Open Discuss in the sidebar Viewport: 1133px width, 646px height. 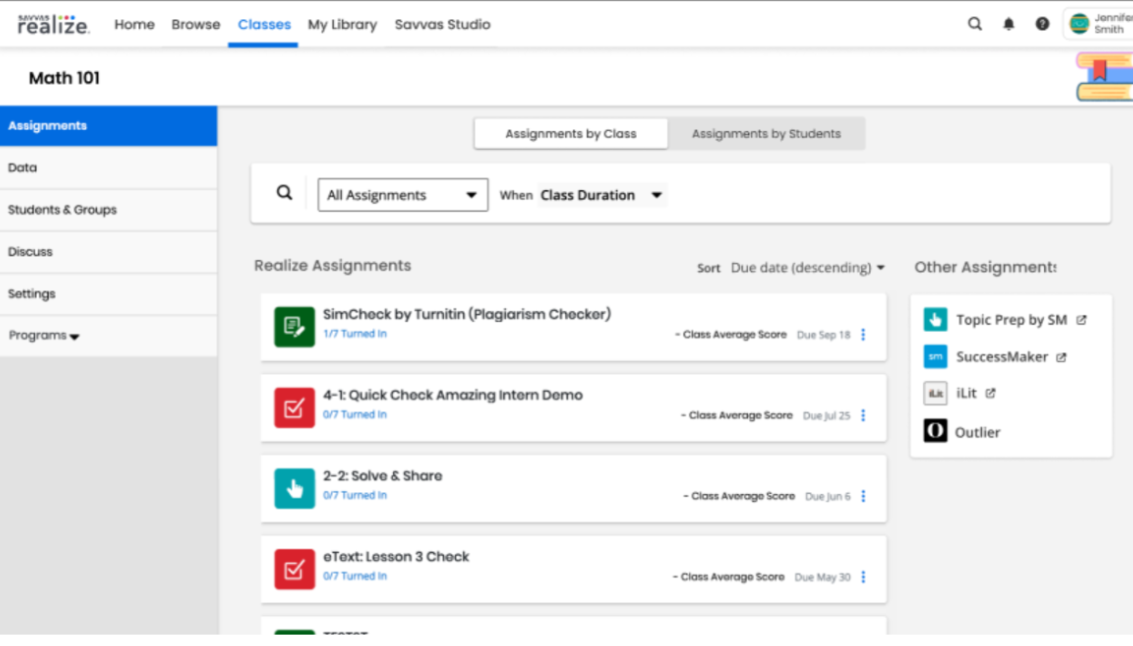point(108,251)
